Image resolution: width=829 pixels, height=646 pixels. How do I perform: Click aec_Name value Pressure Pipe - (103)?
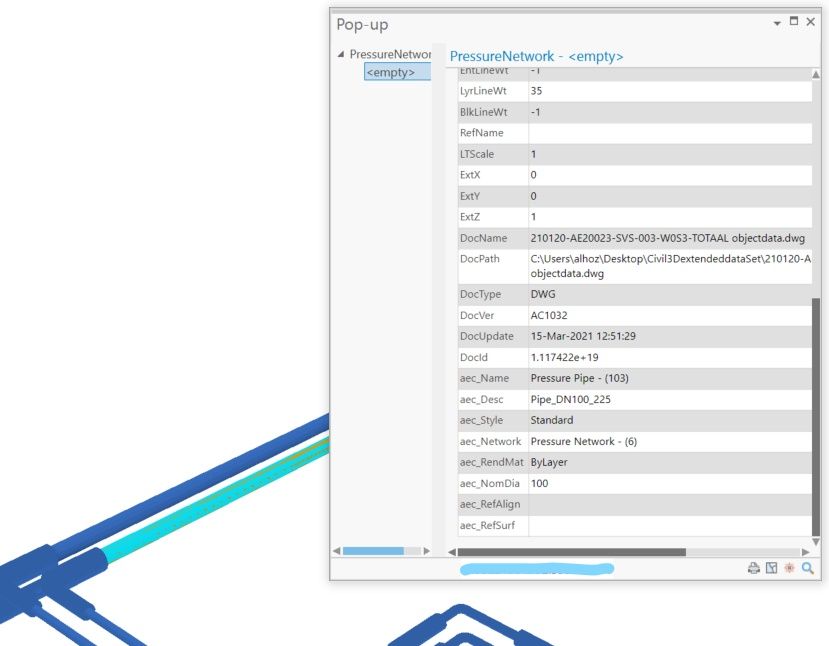579,378
